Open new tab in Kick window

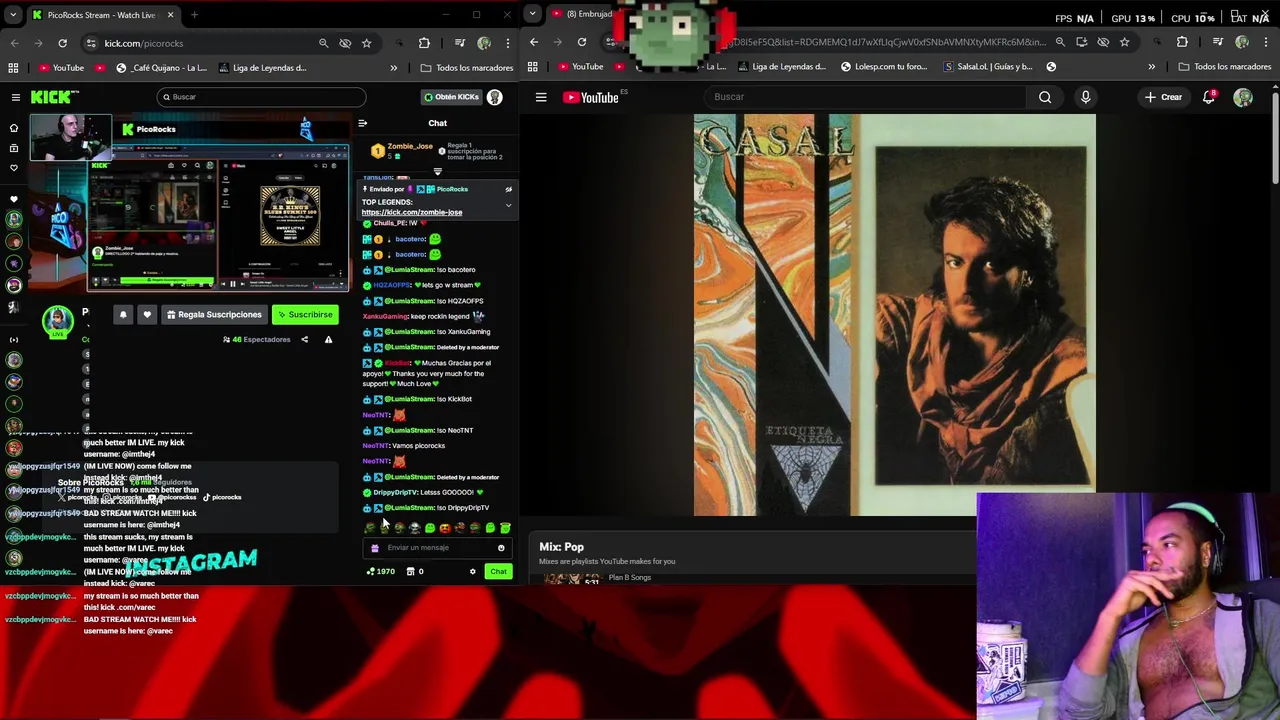pyautogui.click(x=194, y=15)
